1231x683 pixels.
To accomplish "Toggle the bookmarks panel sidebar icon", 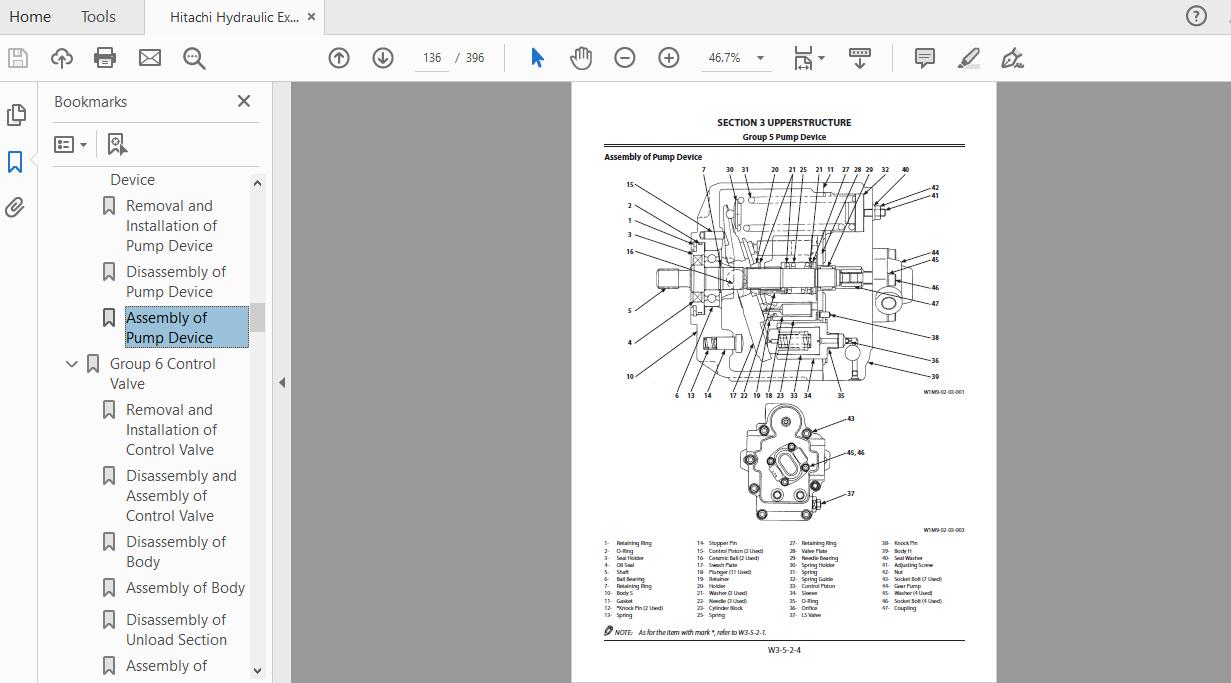I will point(15,162).
